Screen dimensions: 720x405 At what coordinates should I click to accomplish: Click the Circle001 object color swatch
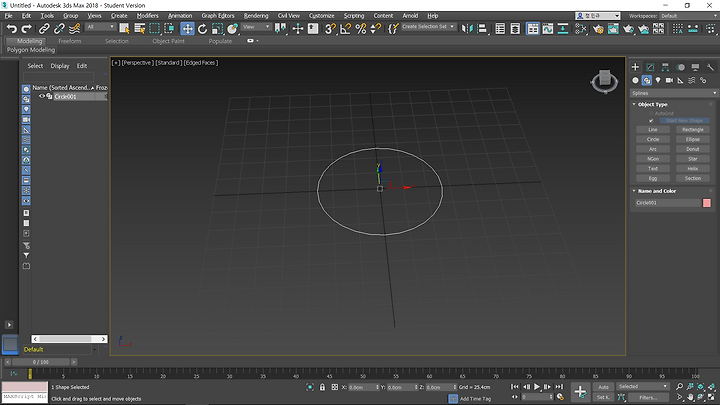pos(707,203)
